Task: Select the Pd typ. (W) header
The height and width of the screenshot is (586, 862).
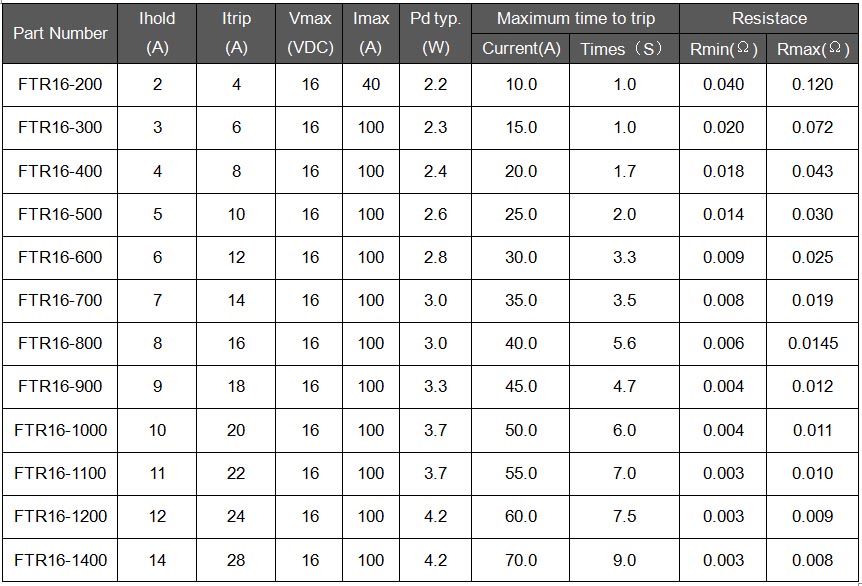Action: [x=436, y=33]
